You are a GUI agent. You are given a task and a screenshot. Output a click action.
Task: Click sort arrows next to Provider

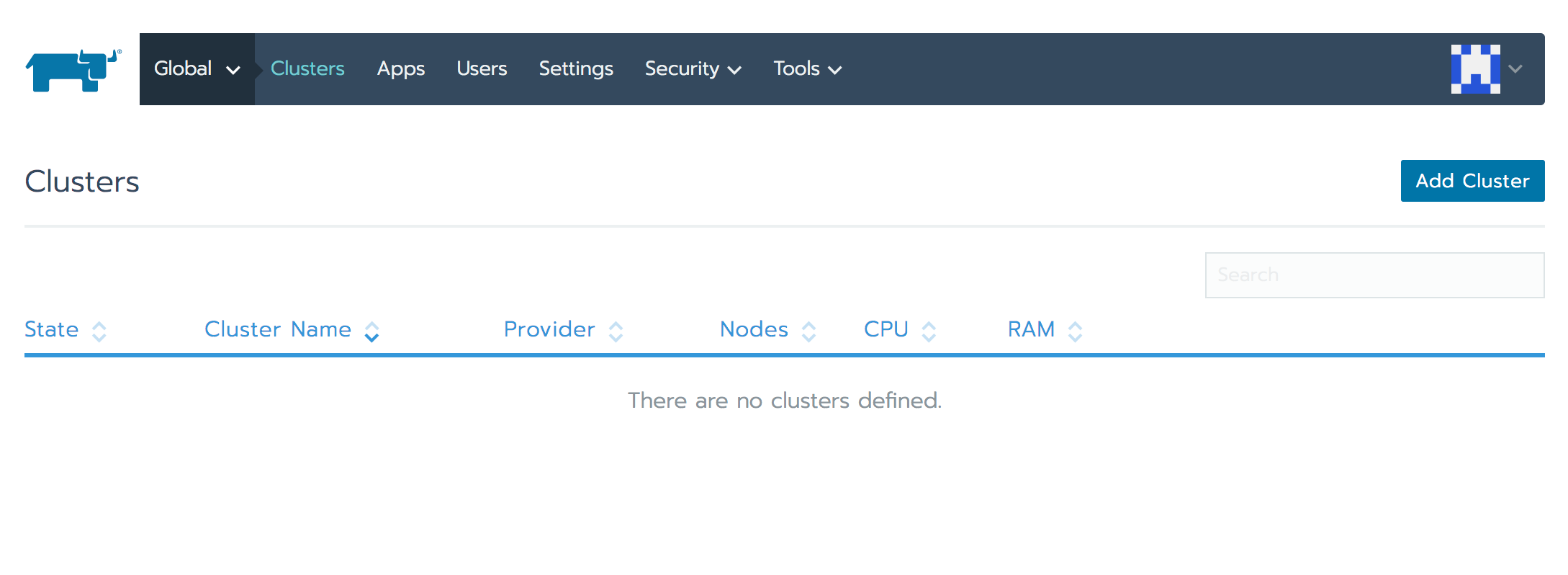[x=616, y=331]
